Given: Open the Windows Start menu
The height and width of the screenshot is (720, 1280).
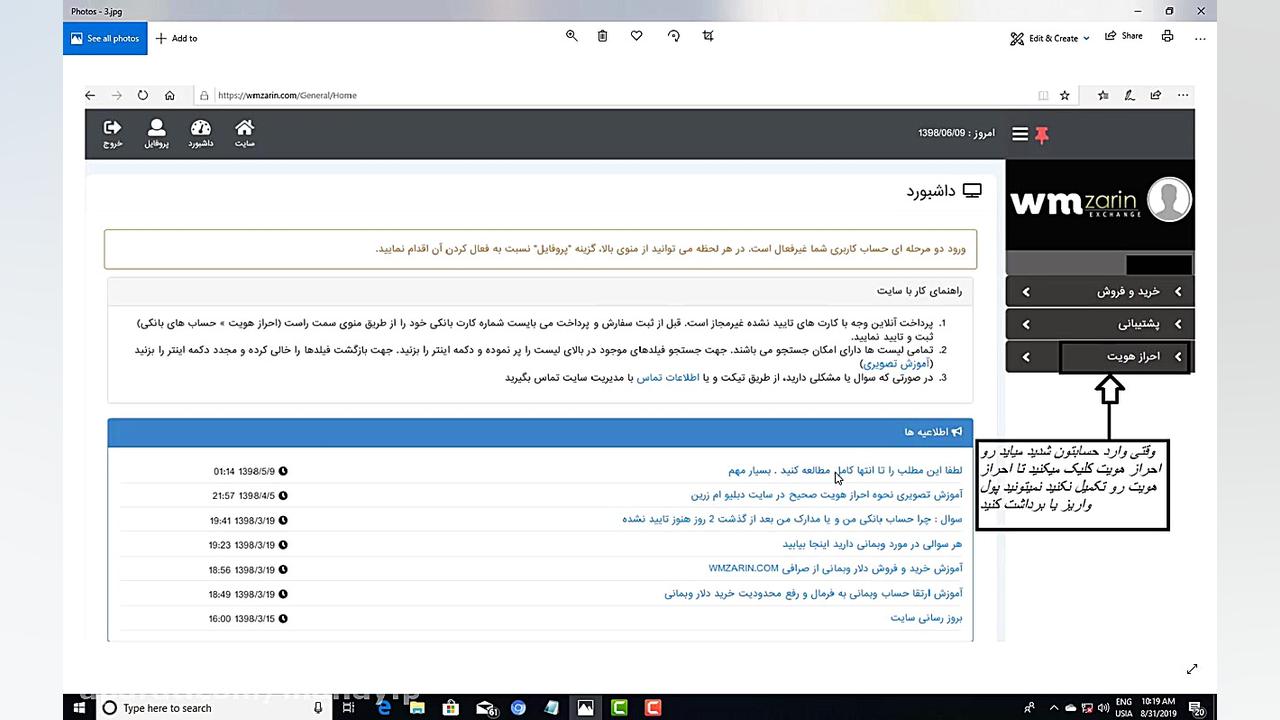Looking at the screenshot, I should click(x=79, y=707).
